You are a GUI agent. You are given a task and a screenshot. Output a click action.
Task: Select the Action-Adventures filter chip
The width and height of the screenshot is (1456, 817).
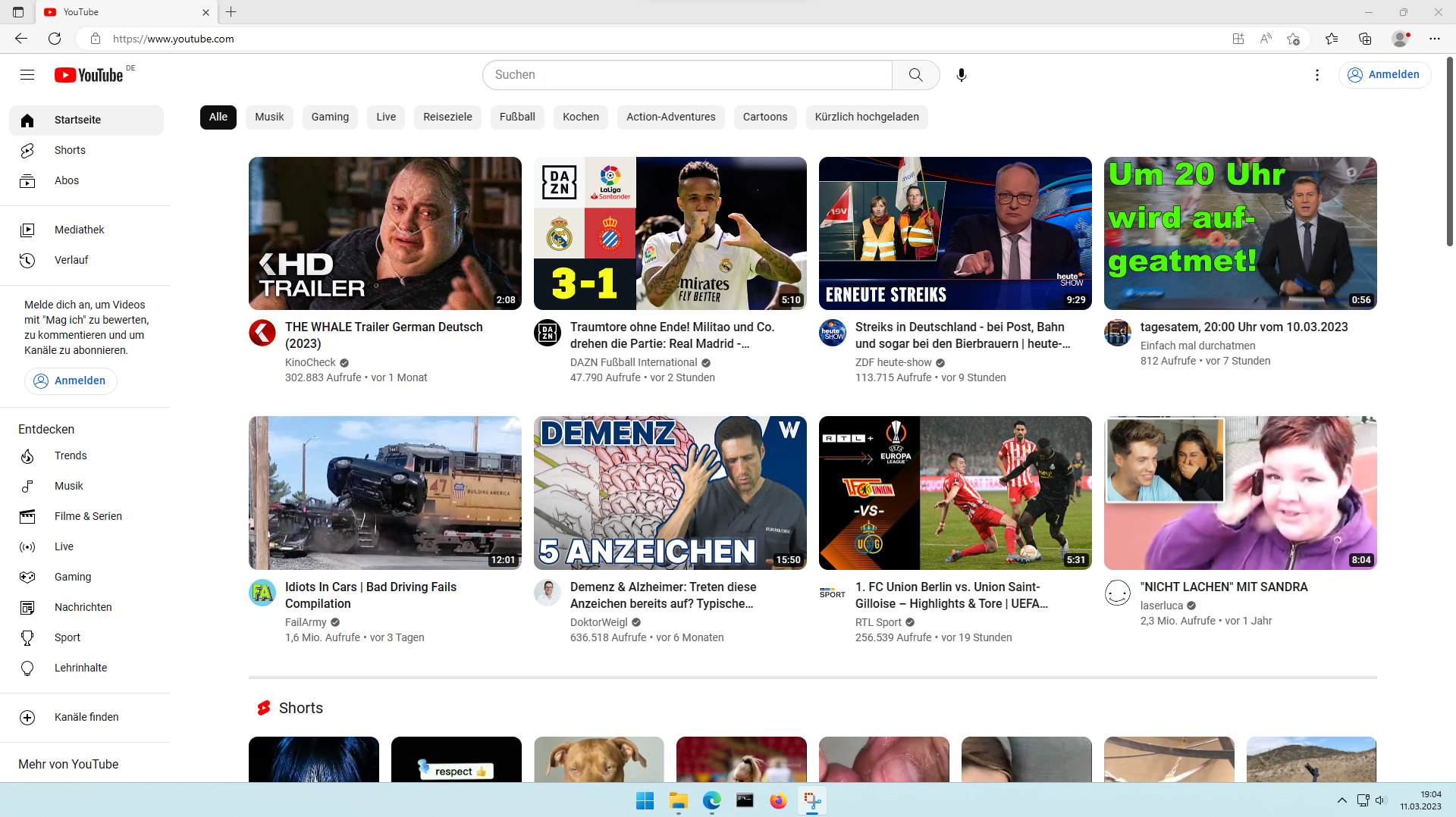pyautogui.click(x=671, y=117)
